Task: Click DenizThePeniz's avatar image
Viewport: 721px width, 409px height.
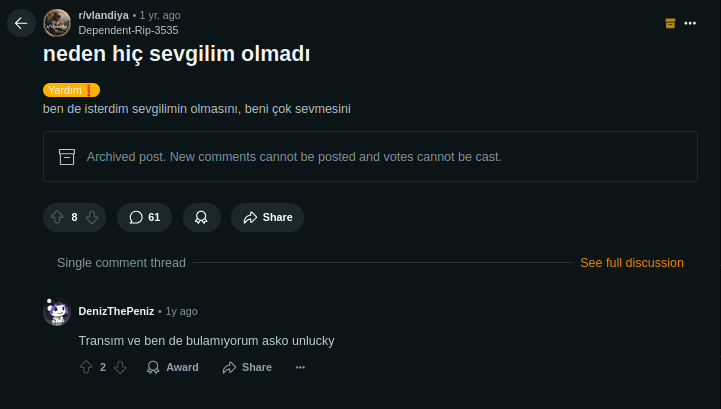Action: tap(57, 311)
